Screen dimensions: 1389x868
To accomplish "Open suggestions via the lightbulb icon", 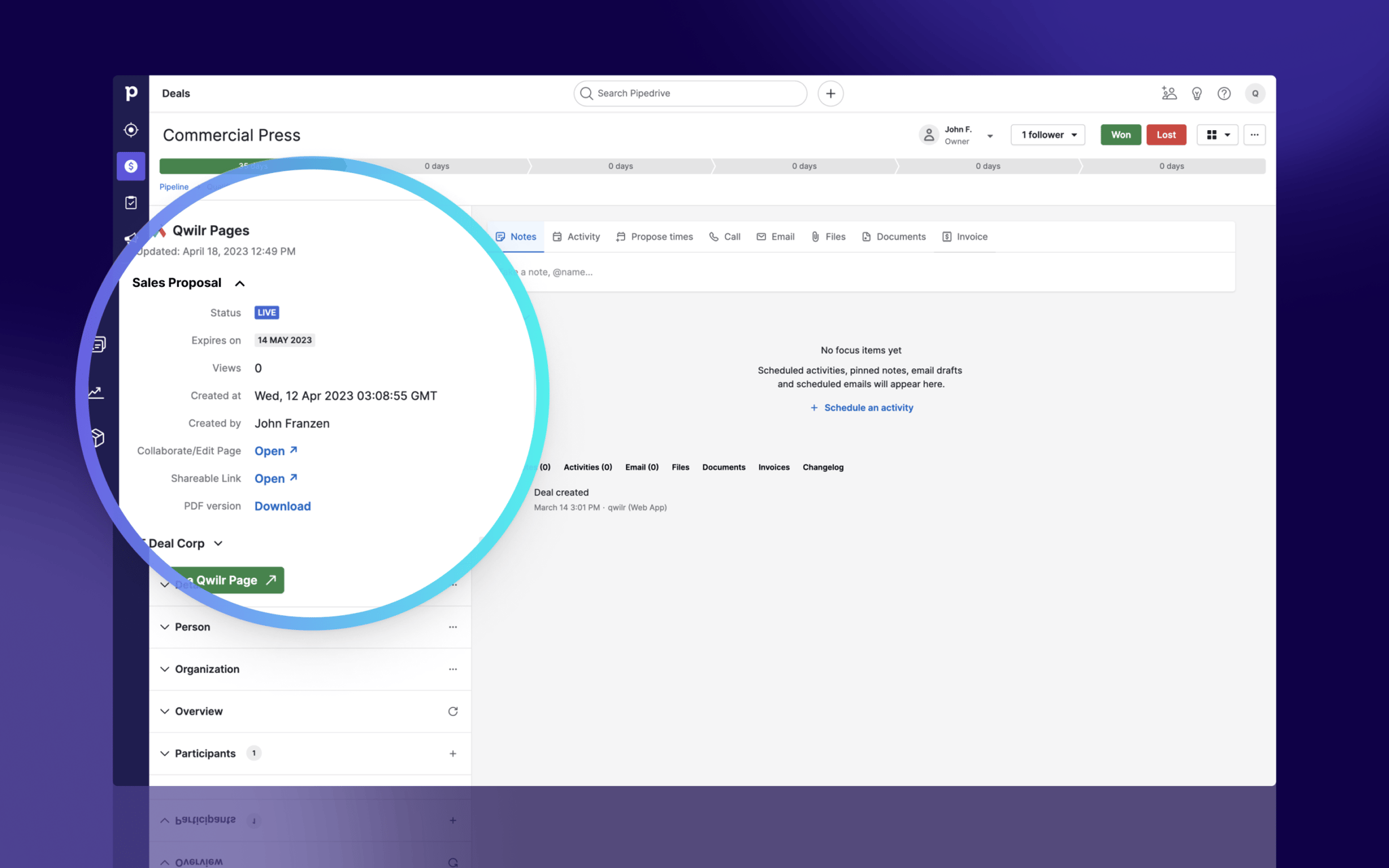I will click(1197, 93).
